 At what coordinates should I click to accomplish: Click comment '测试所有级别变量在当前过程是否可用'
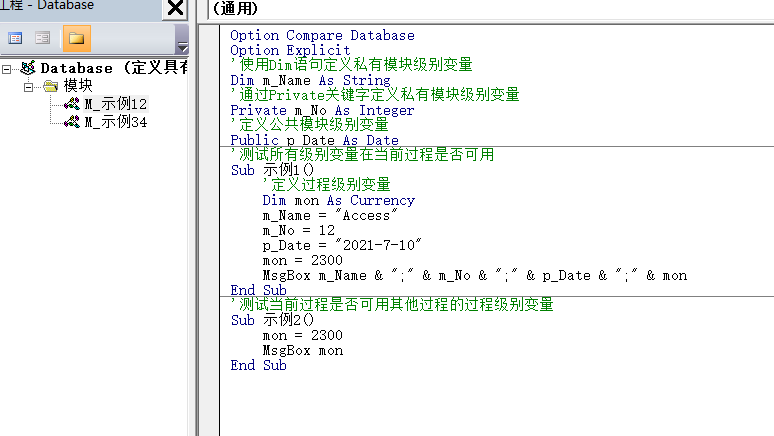362,155
